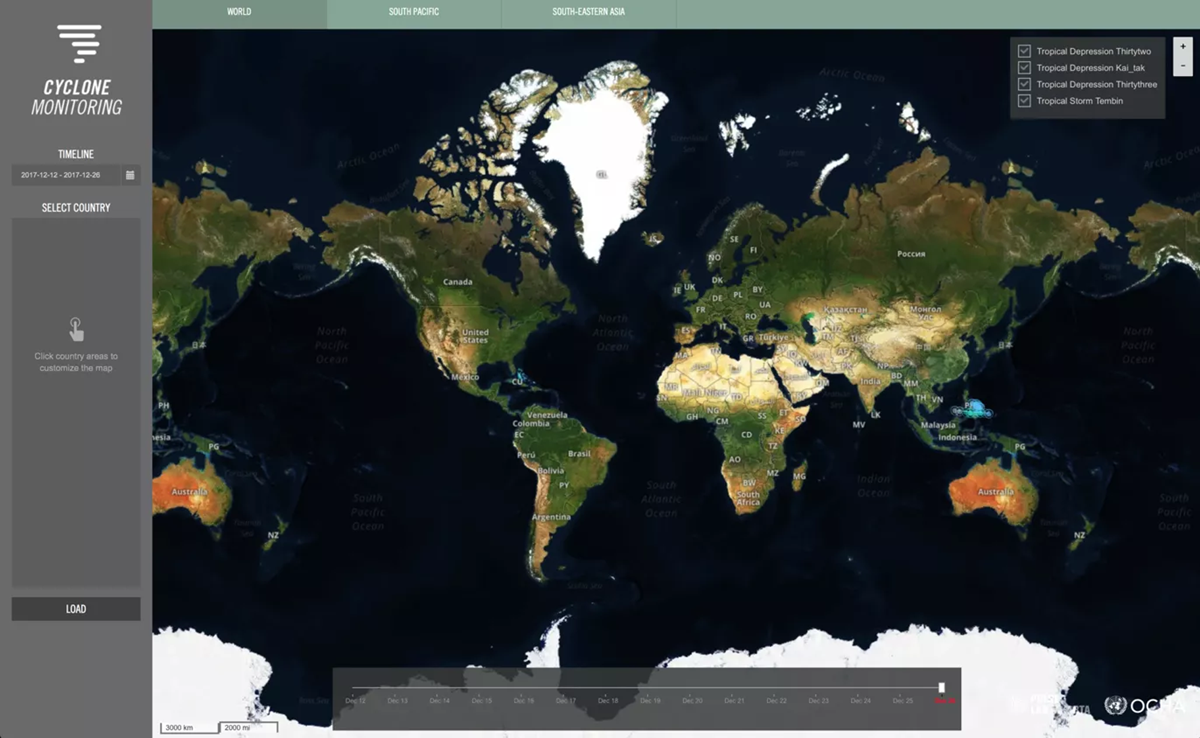Zoom in the map with plus button
Viewport: 1200px width, 738px height.
coord(1183,47)
